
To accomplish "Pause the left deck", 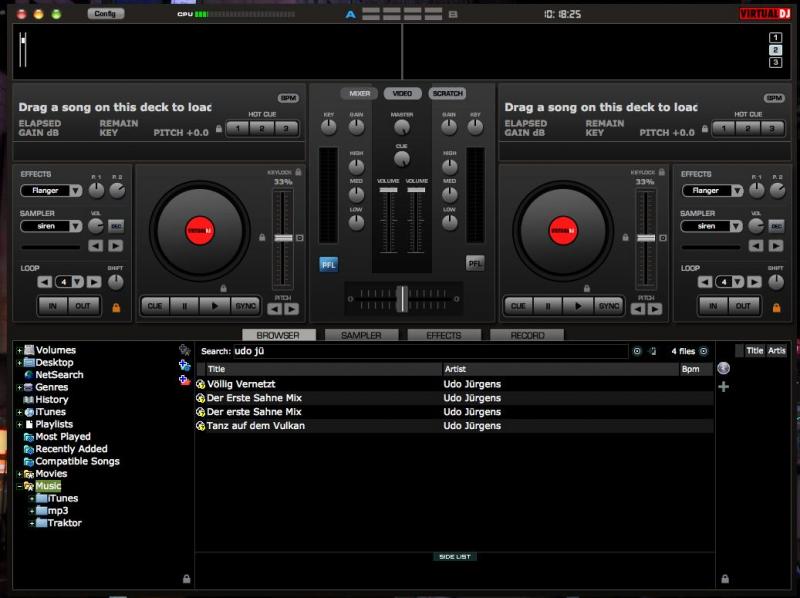I will tap(185, 306).
